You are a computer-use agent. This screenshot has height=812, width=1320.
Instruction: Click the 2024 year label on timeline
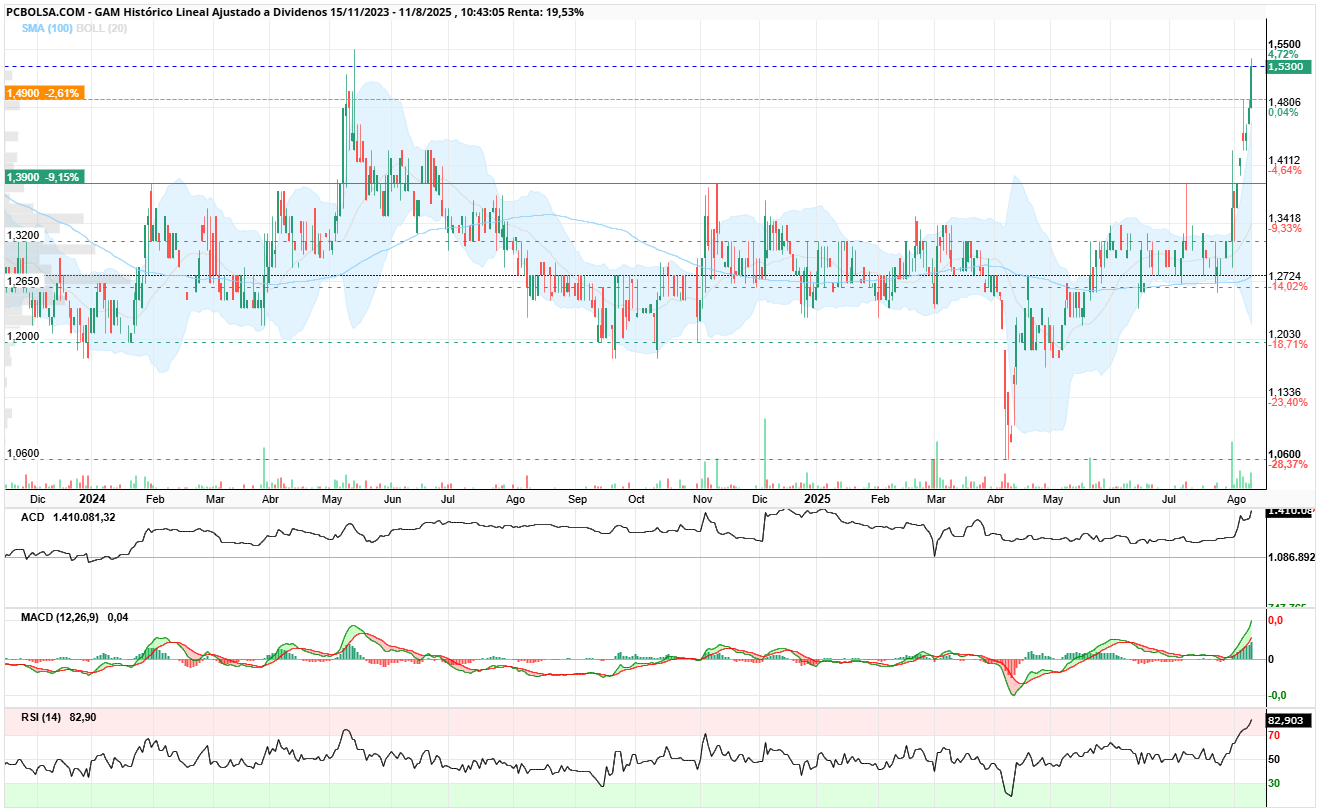pyautogui.click(x=92, y=498)
